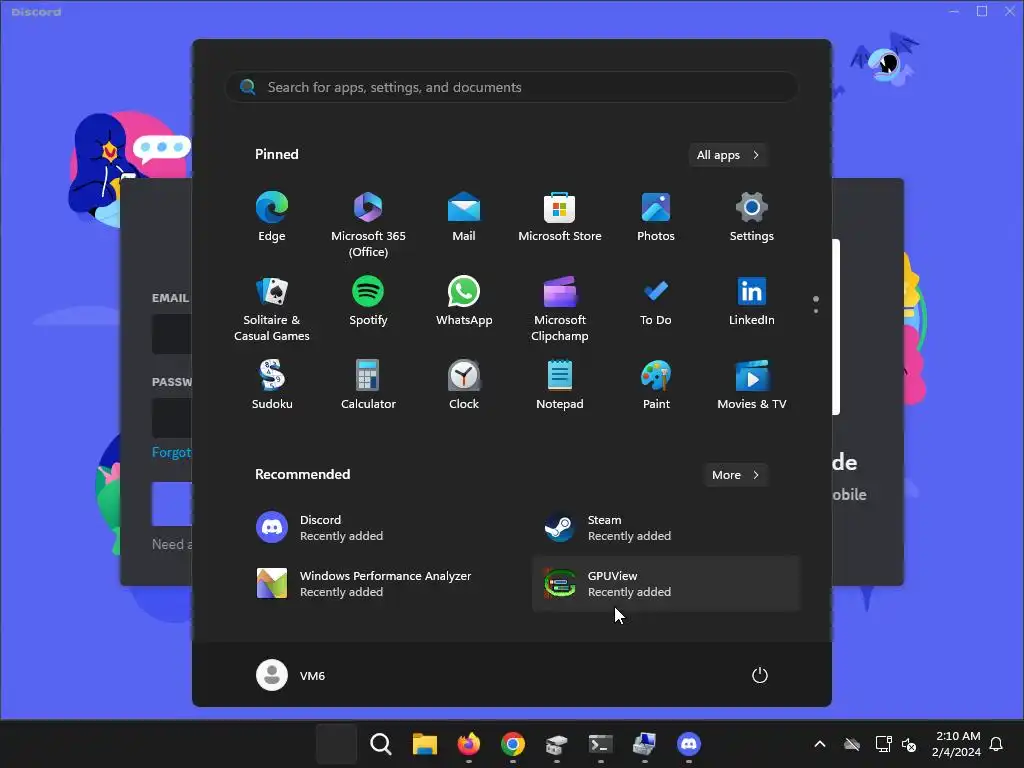
Task: Open the VM6 user account menu
Action: [x=291, y=675]
